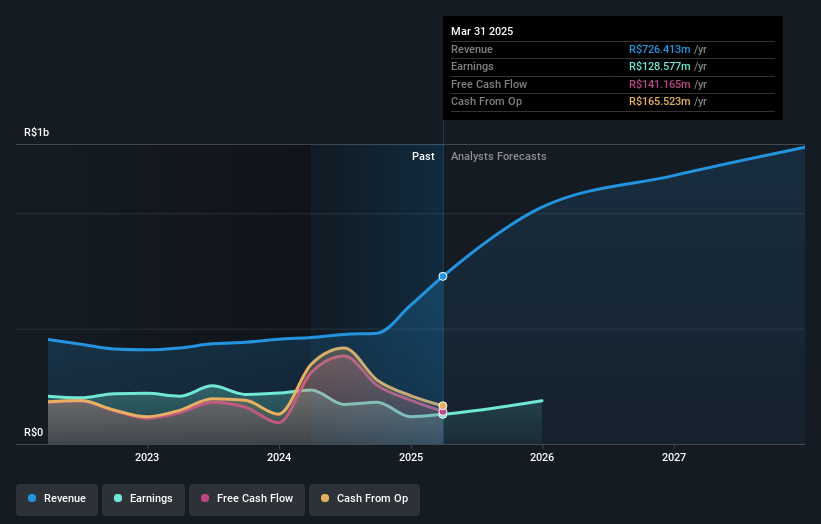Viewport: 821px width, 524px height.
Task: Click the Mar 31 2025 tooltip date
Action: click(x=482, y=31)
